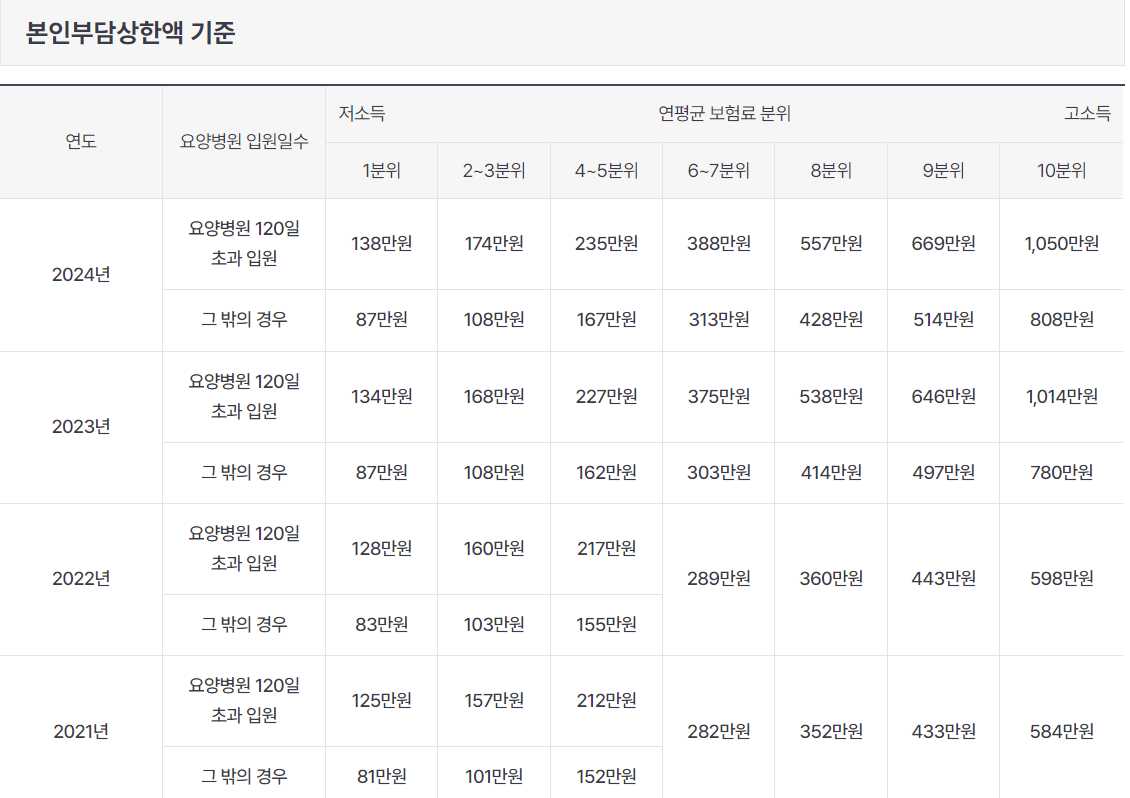Click the 10분위 column header
Image resolution: width=1130 pixels, height=798 pixels.
1061,170
